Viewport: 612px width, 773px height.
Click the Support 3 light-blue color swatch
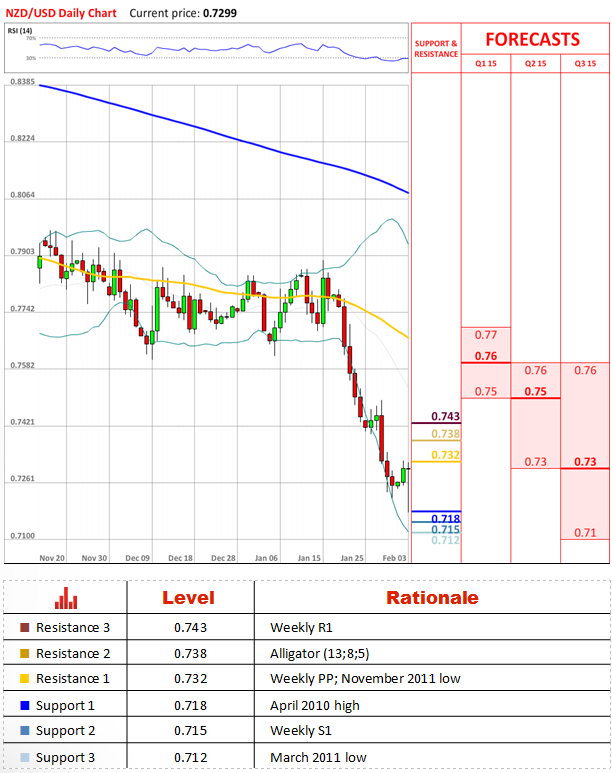(x=25, y=757)
